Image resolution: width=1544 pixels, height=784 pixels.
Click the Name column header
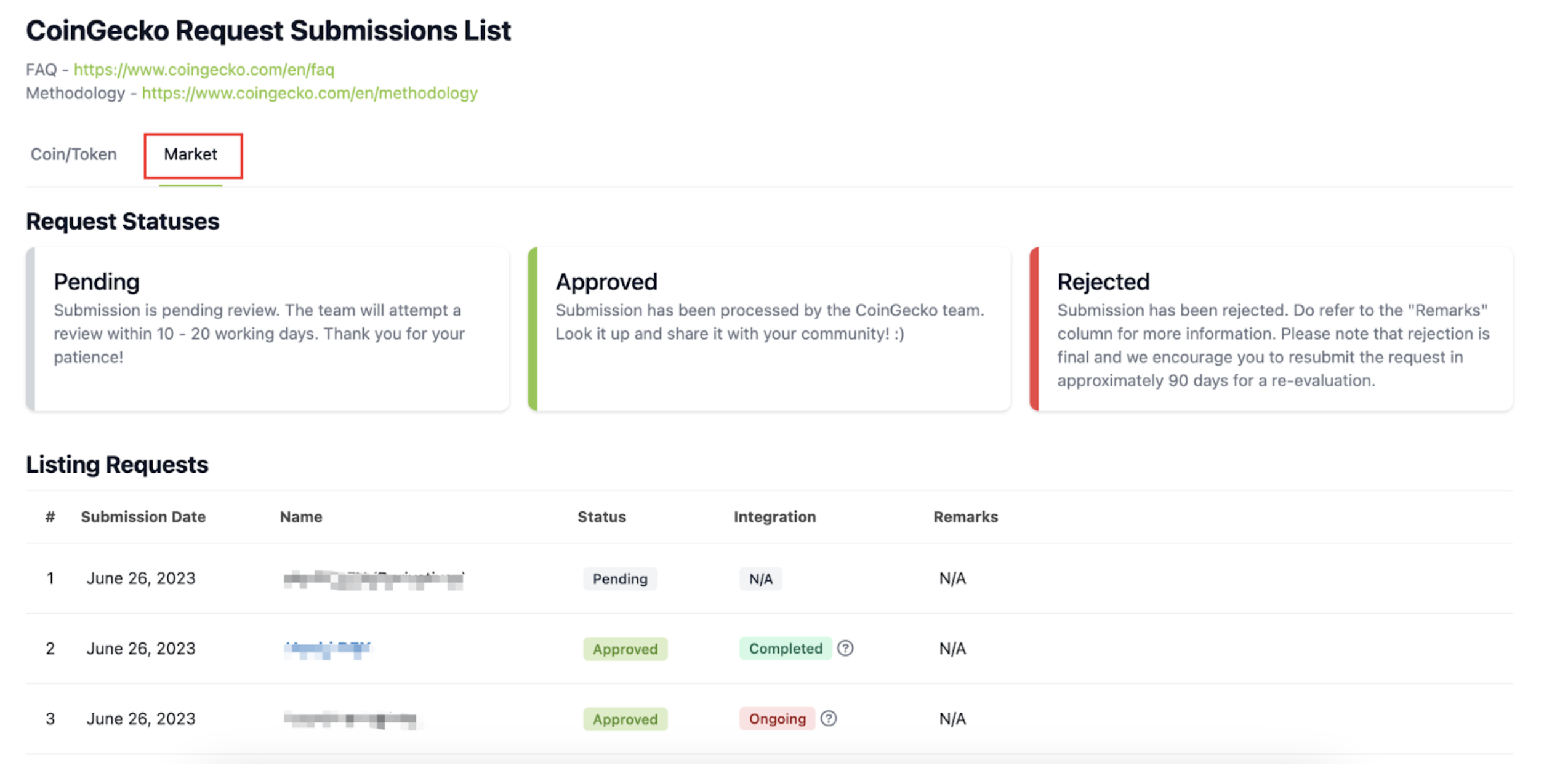pyautogui.click(x=301, y=517)
